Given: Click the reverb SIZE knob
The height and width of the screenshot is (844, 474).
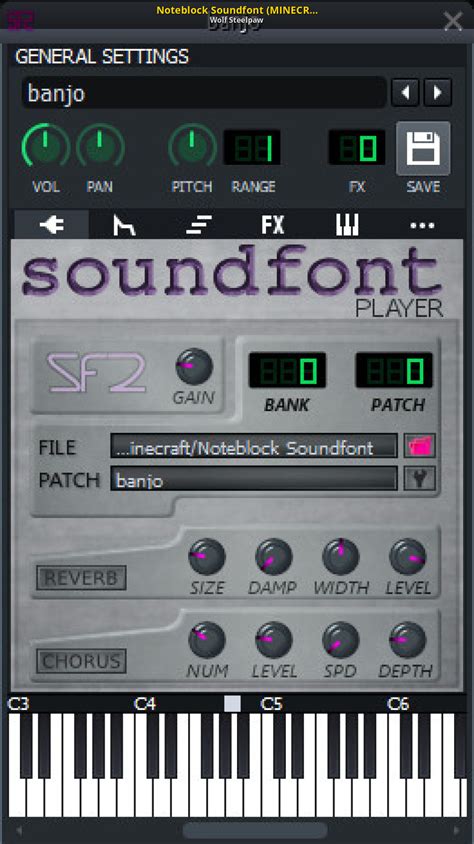Looking at the screenshot, I should click(x=207, y=557).
